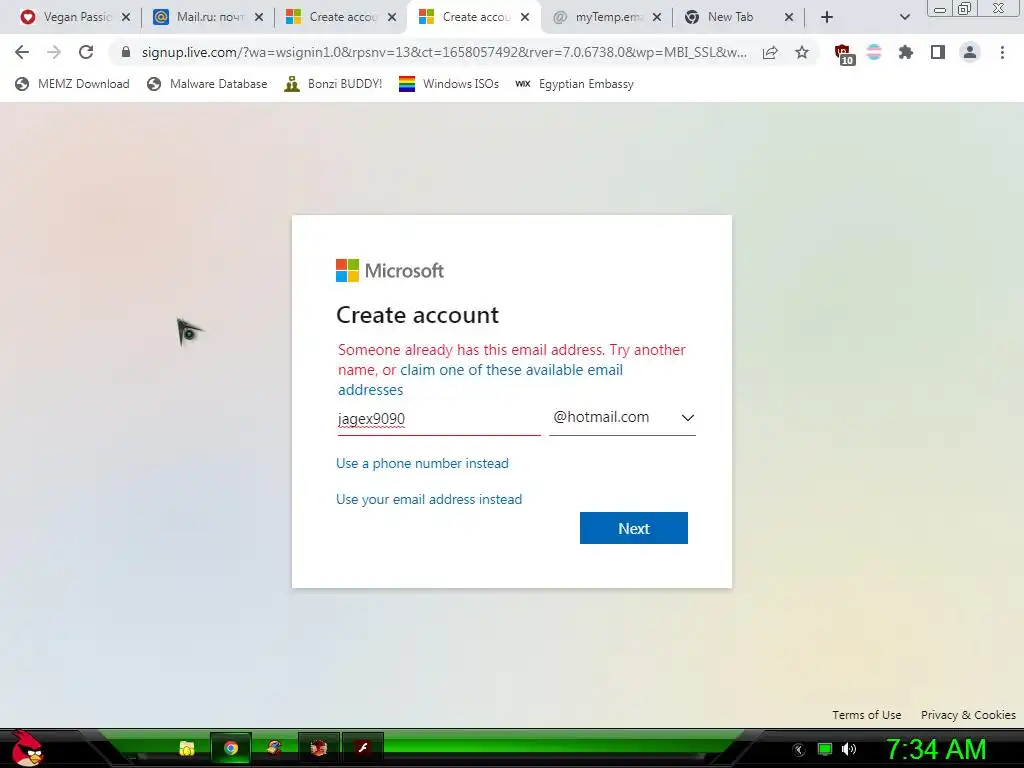Go back with the browser back arrow

pos(22,52)
